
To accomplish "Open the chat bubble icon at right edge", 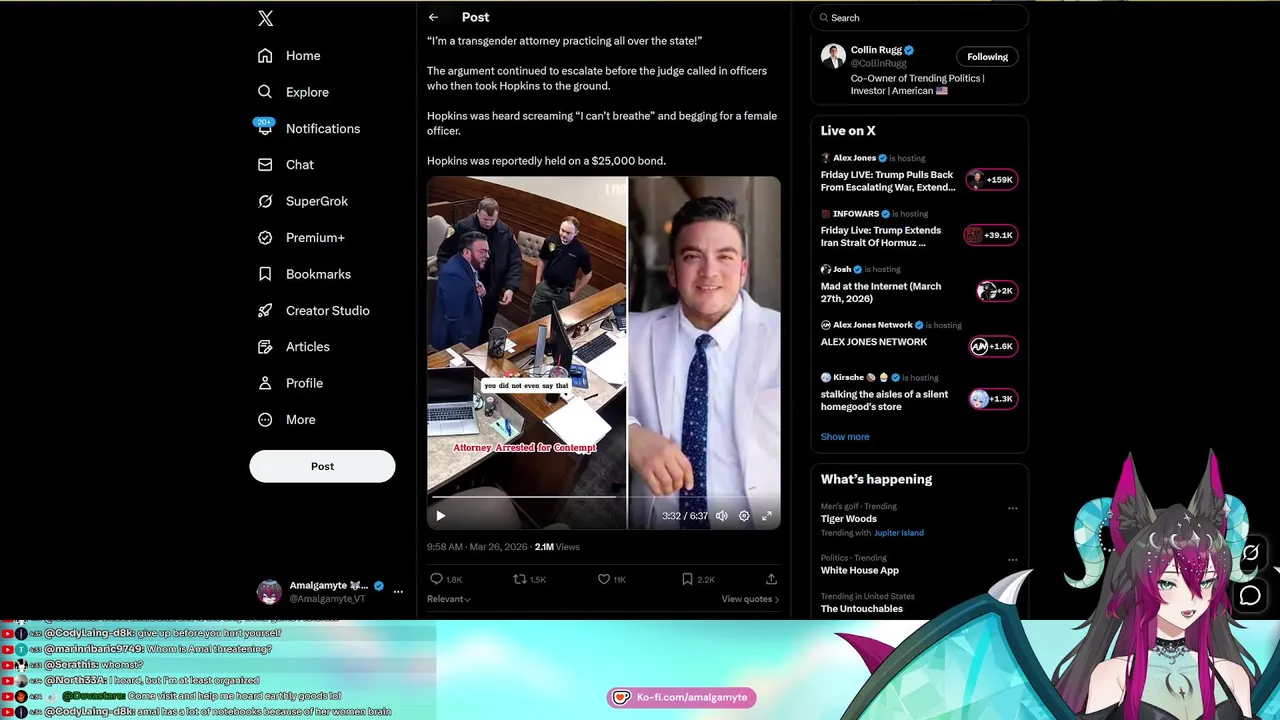I will tap(1250, 596).
